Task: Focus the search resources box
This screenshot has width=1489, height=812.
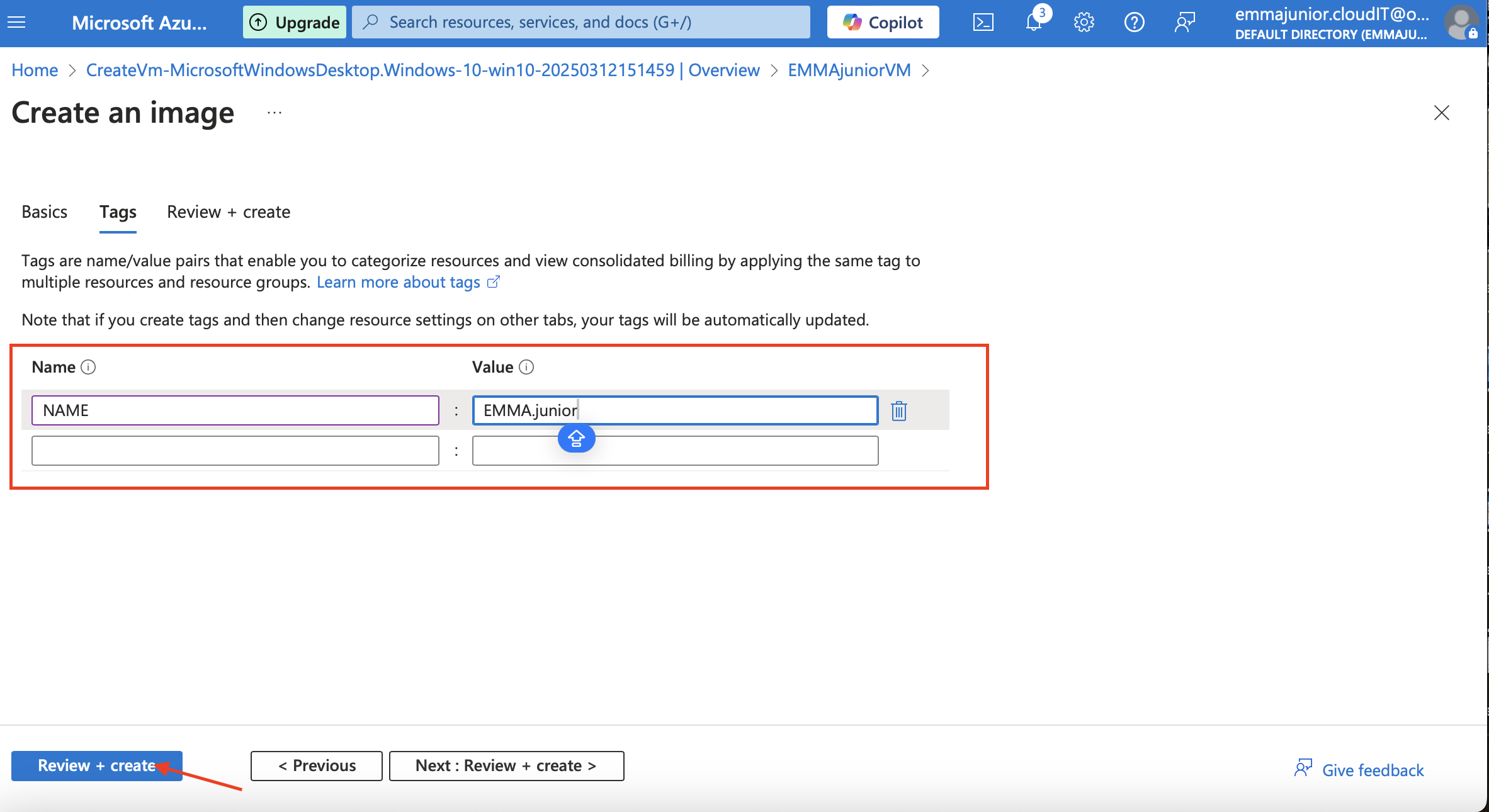Action: click(x=580, y=23)
